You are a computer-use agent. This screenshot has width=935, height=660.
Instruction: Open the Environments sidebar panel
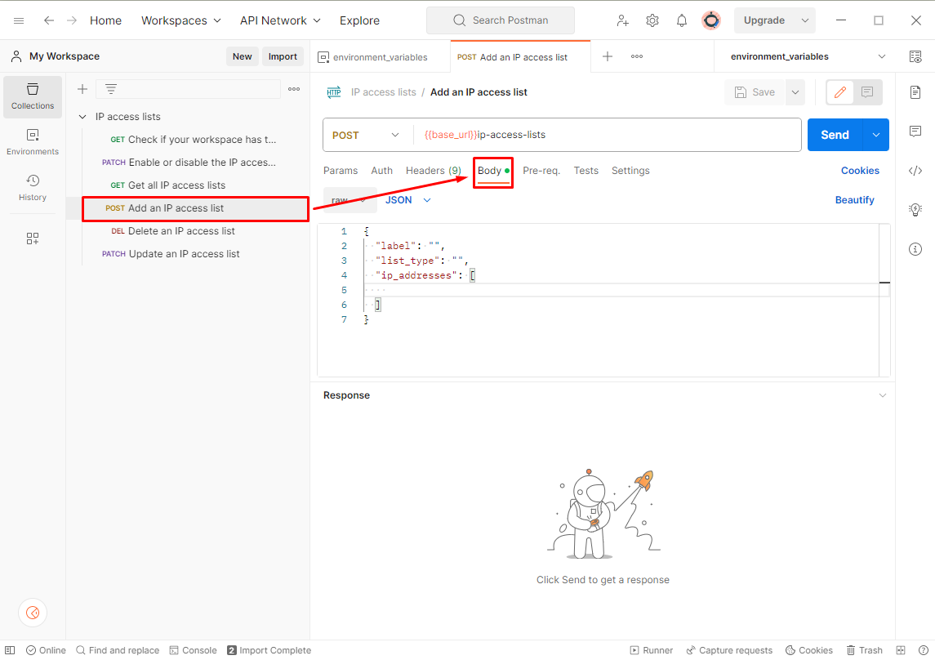[x=32, y=142]
